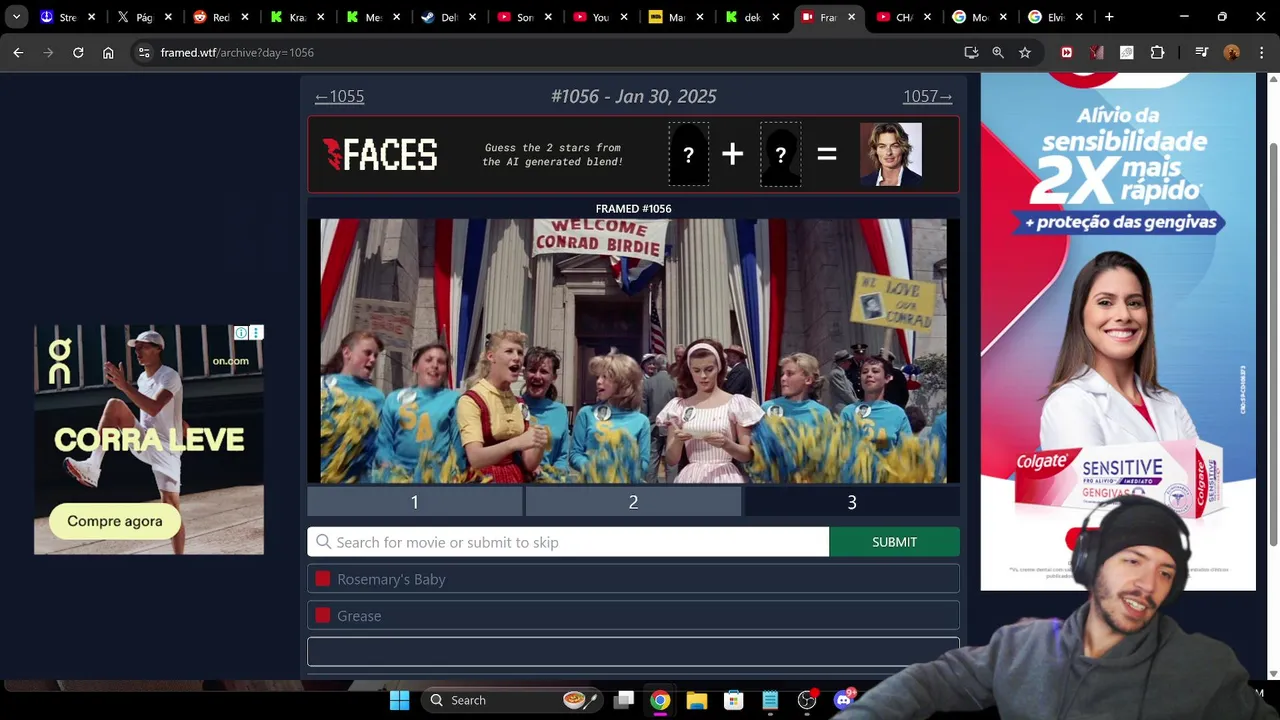Switch to the 'Kra' Kick tab
Viewport: 1280px width, 720px height.
click(296, 17)
